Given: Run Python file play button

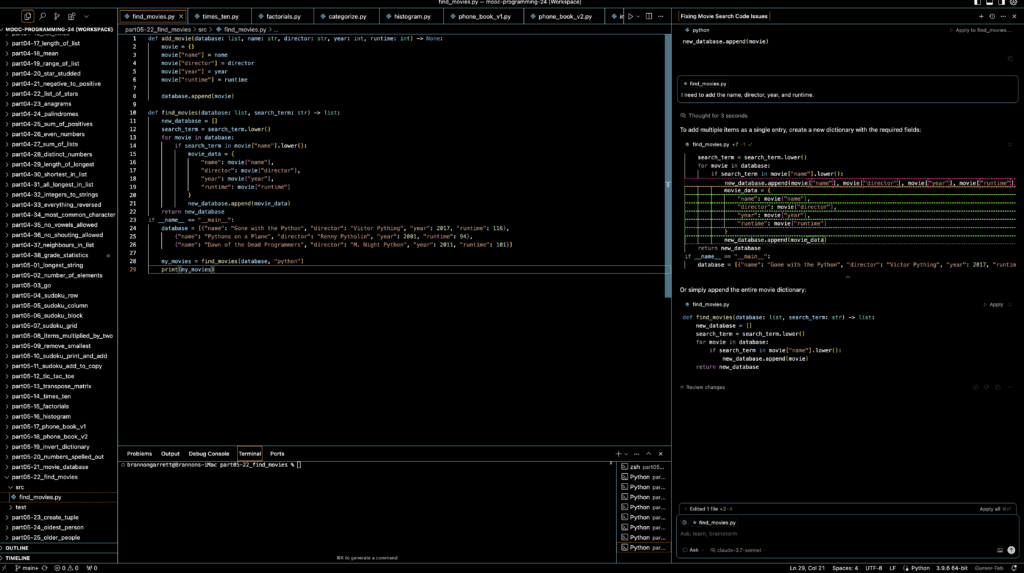Looking at the screenshot, I should (630, 16).
